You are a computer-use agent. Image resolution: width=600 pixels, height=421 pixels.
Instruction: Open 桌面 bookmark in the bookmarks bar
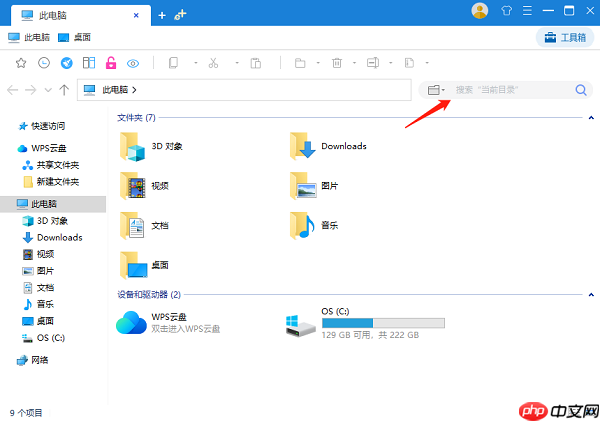click(74, 38)
